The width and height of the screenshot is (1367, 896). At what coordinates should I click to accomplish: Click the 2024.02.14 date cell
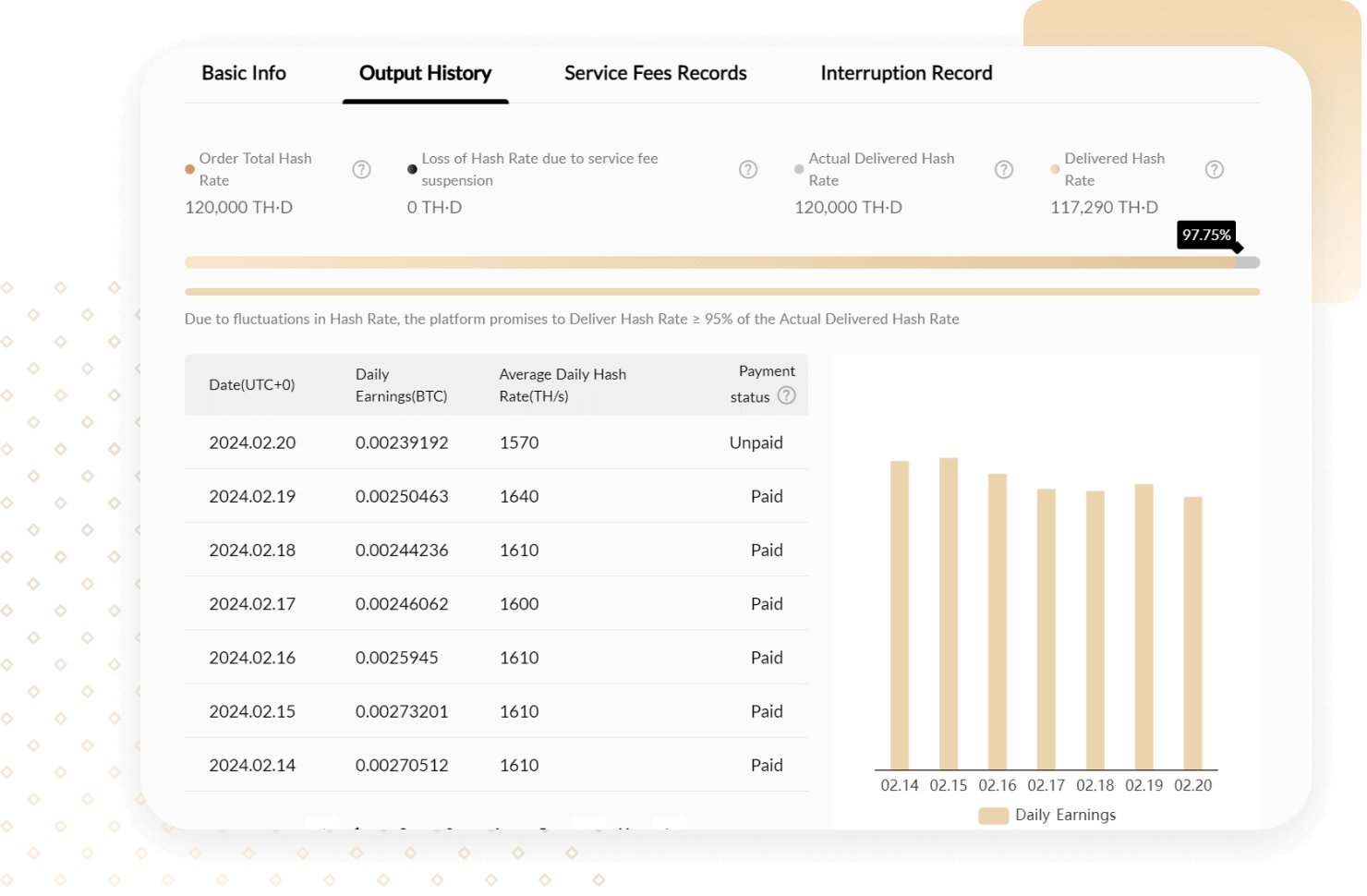252,765
